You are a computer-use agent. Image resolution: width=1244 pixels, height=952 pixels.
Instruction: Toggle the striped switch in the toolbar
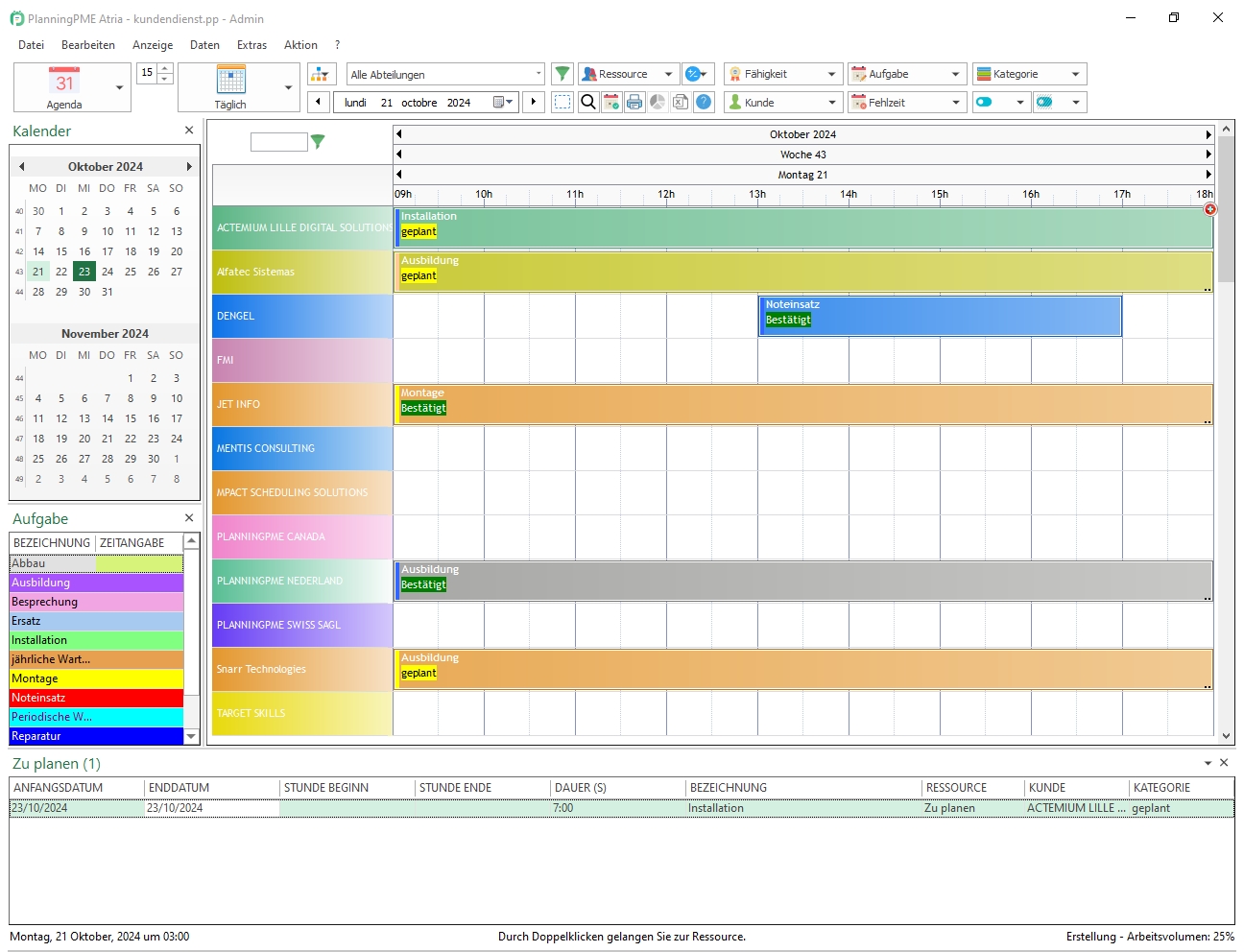tap(1045, 102)
